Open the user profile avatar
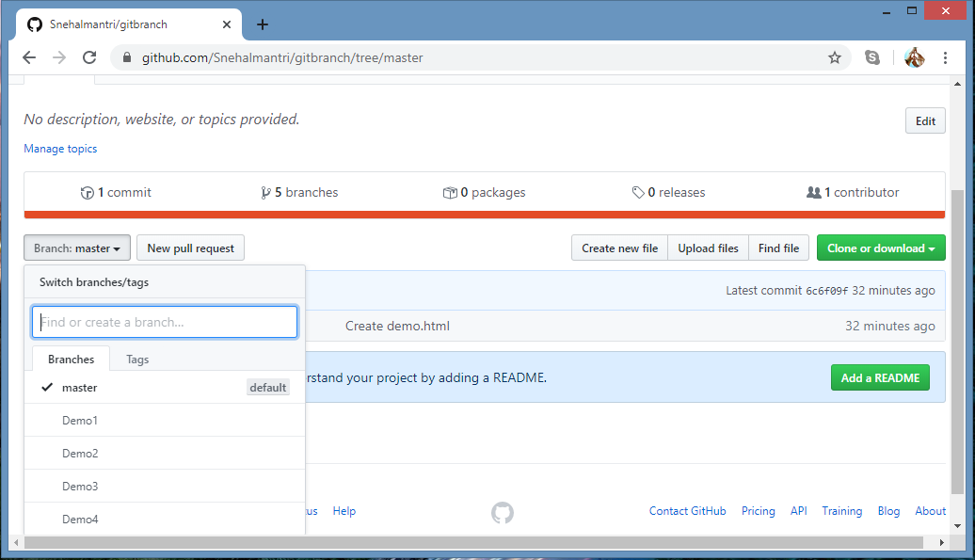The image size is (975, 560). 914,58
